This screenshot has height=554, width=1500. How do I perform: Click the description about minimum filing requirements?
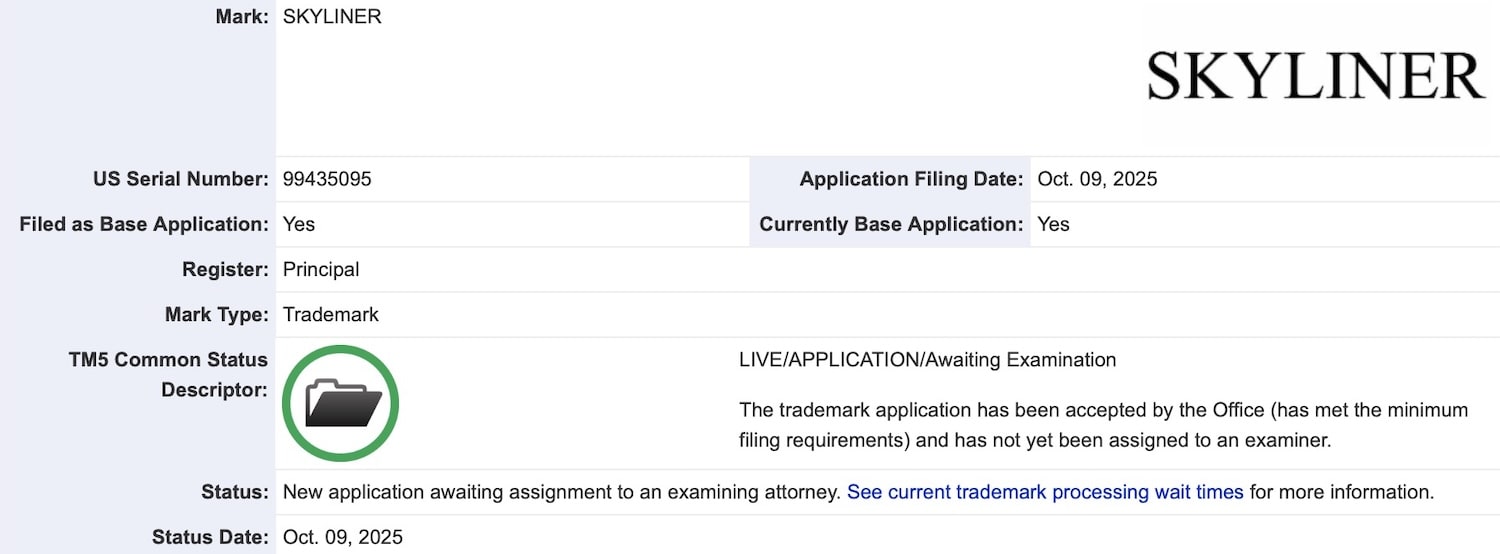(1103, 425)
